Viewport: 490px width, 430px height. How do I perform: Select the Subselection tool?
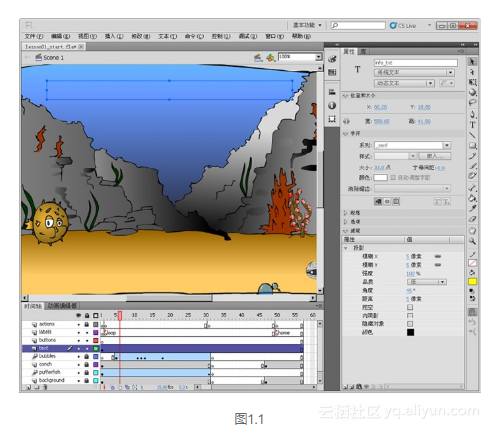pos(472,72)
